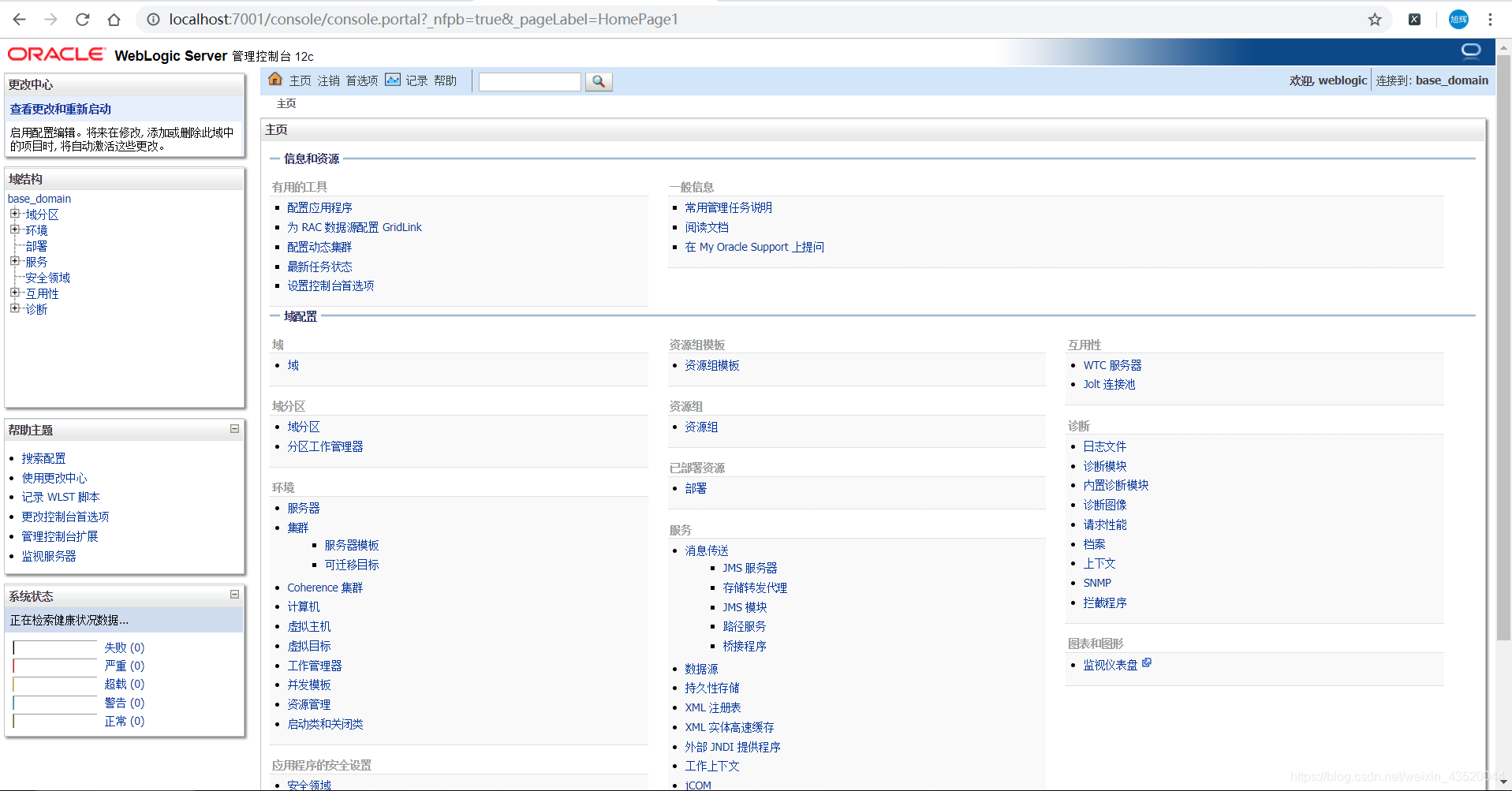The height and width of the screenshot is (791, 1512).
Task: Click the magnifier search button
Action: click(599, 81)
